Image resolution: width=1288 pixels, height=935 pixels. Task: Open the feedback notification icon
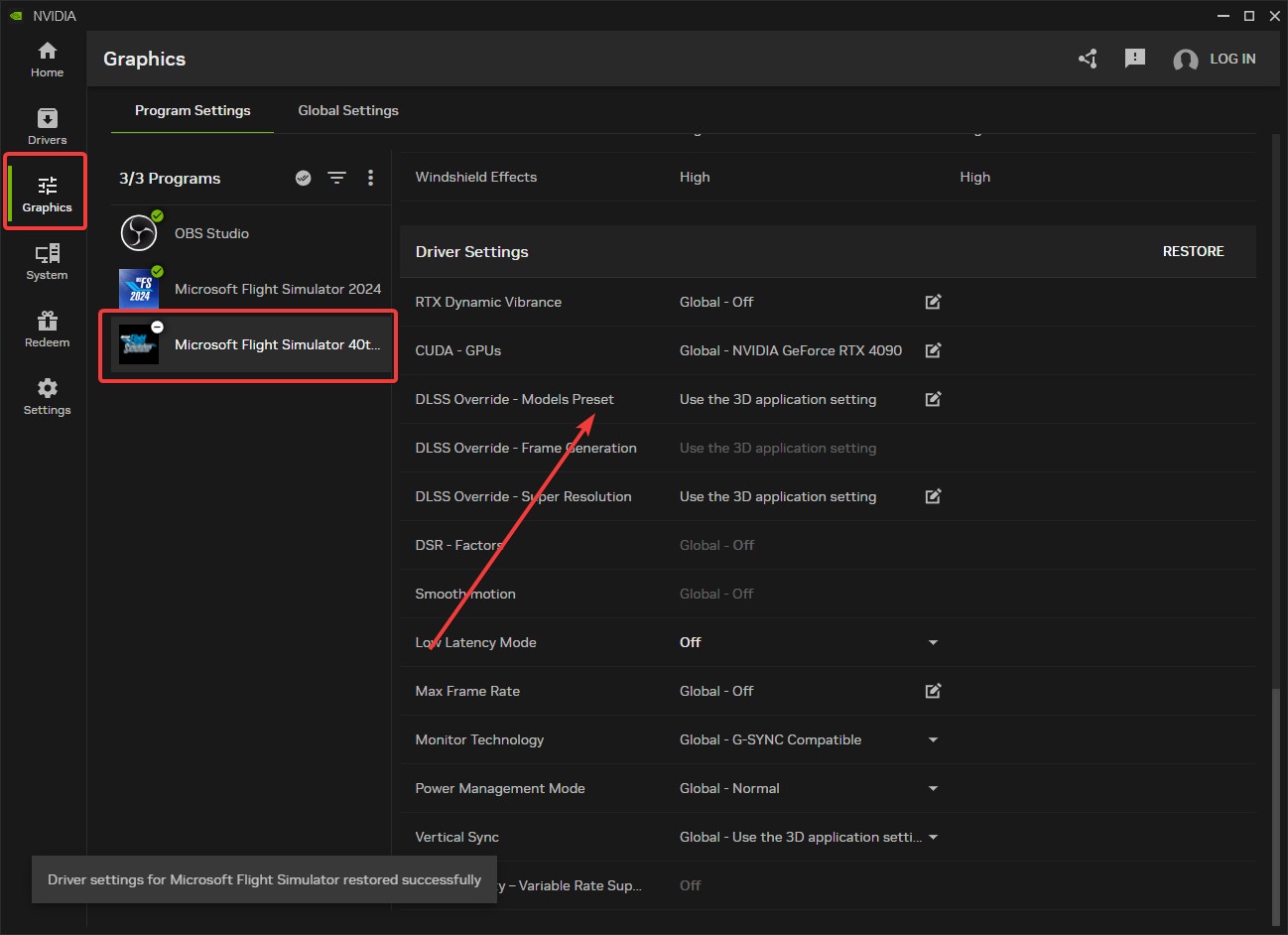click(1134, 59)
